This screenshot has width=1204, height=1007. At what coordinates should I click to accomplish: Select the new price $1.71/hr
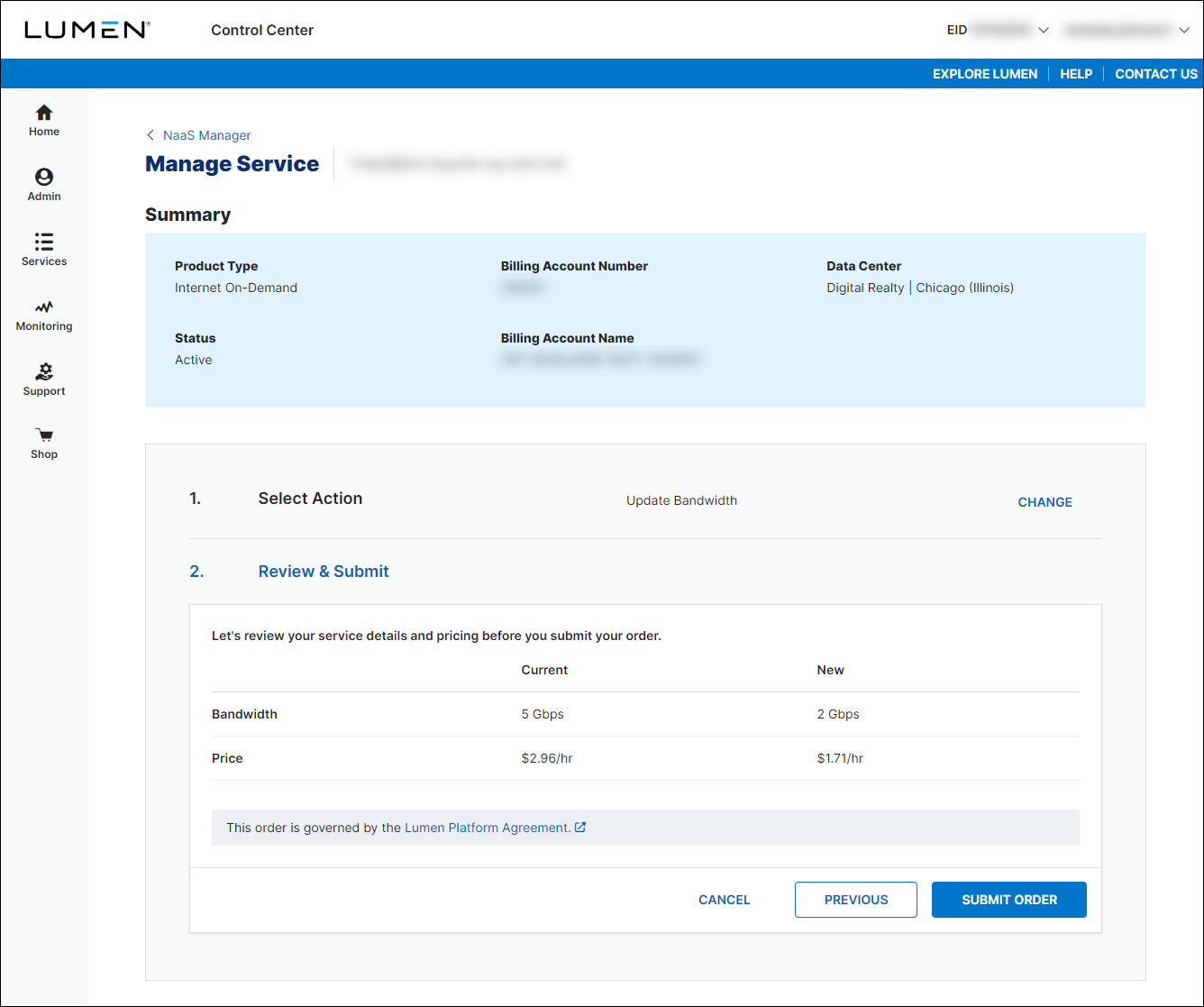[x=840, y=758]
